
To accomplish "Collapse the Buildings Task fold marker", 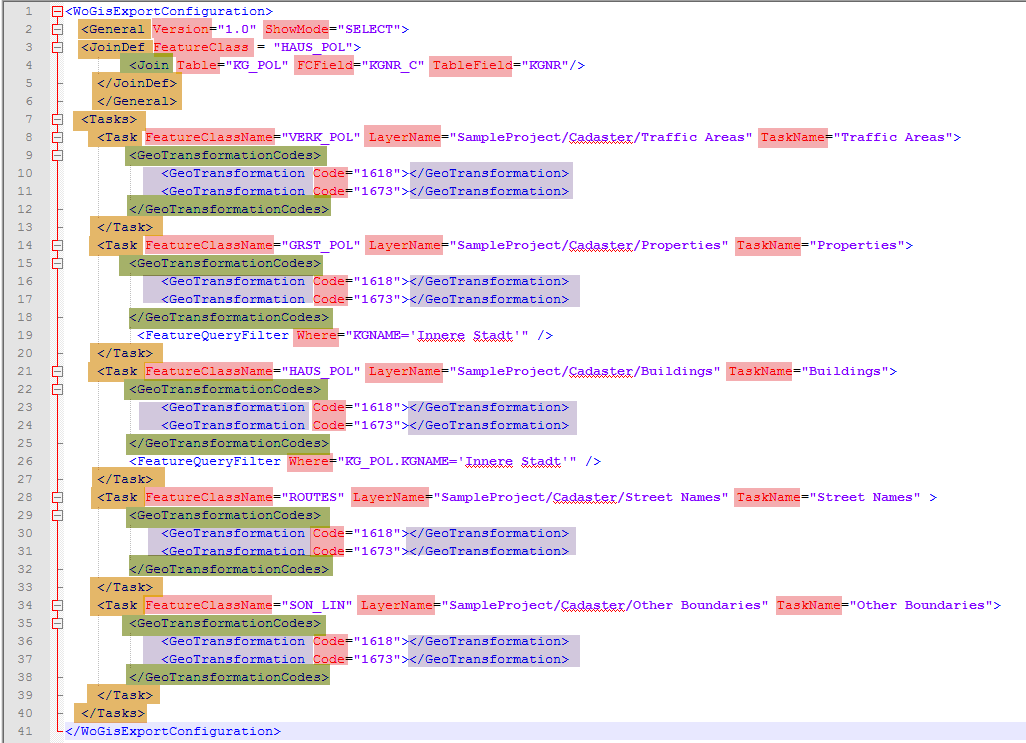I will 57,372.
